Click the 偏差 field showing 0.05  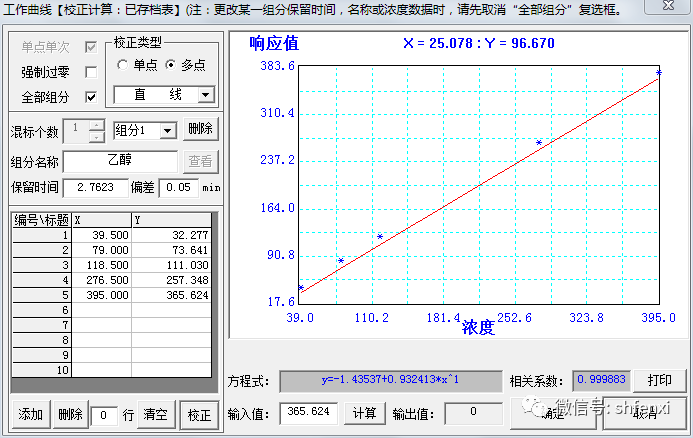(179, 187)
